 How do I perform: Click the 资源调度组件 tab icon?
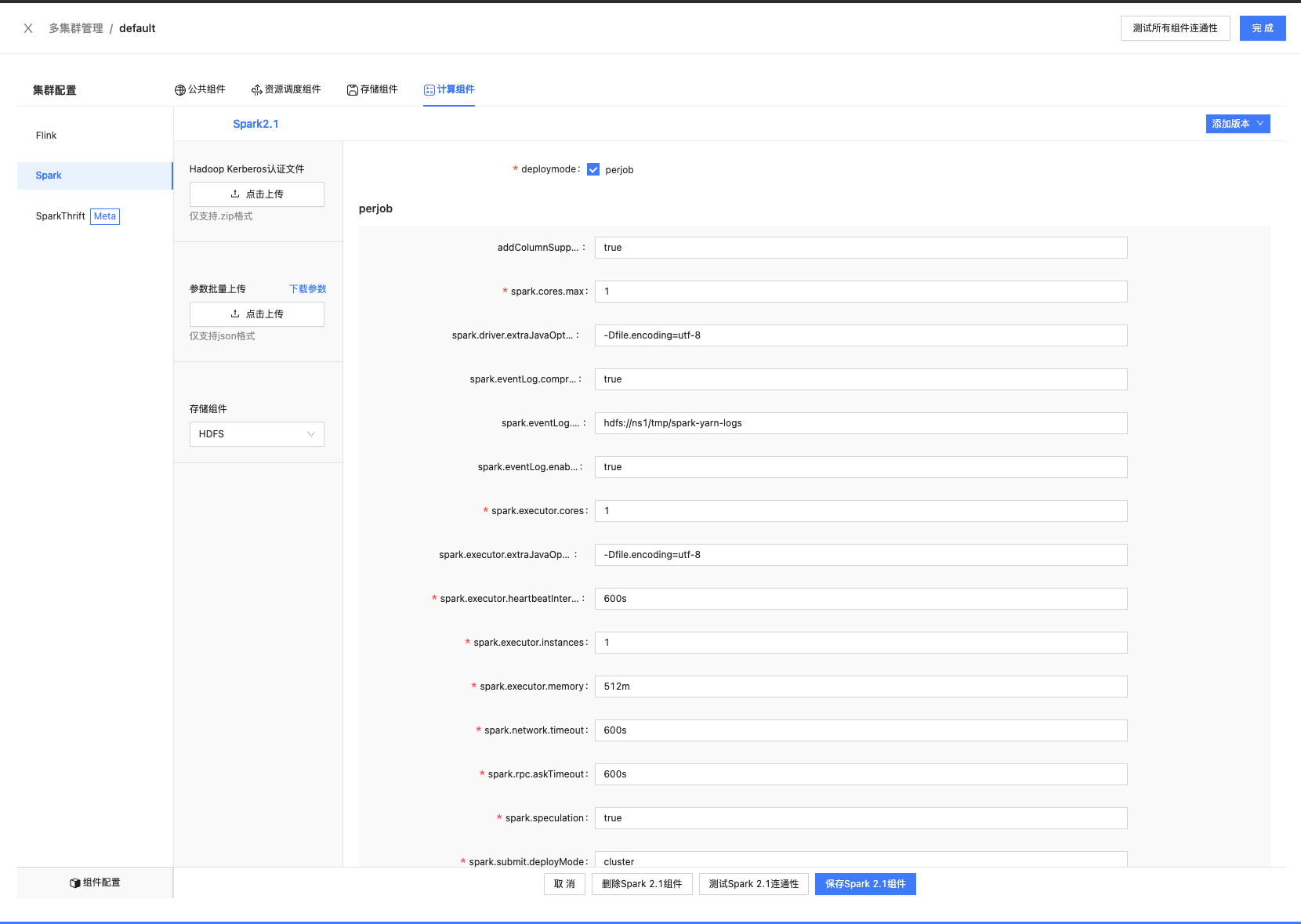pos(256,90)
